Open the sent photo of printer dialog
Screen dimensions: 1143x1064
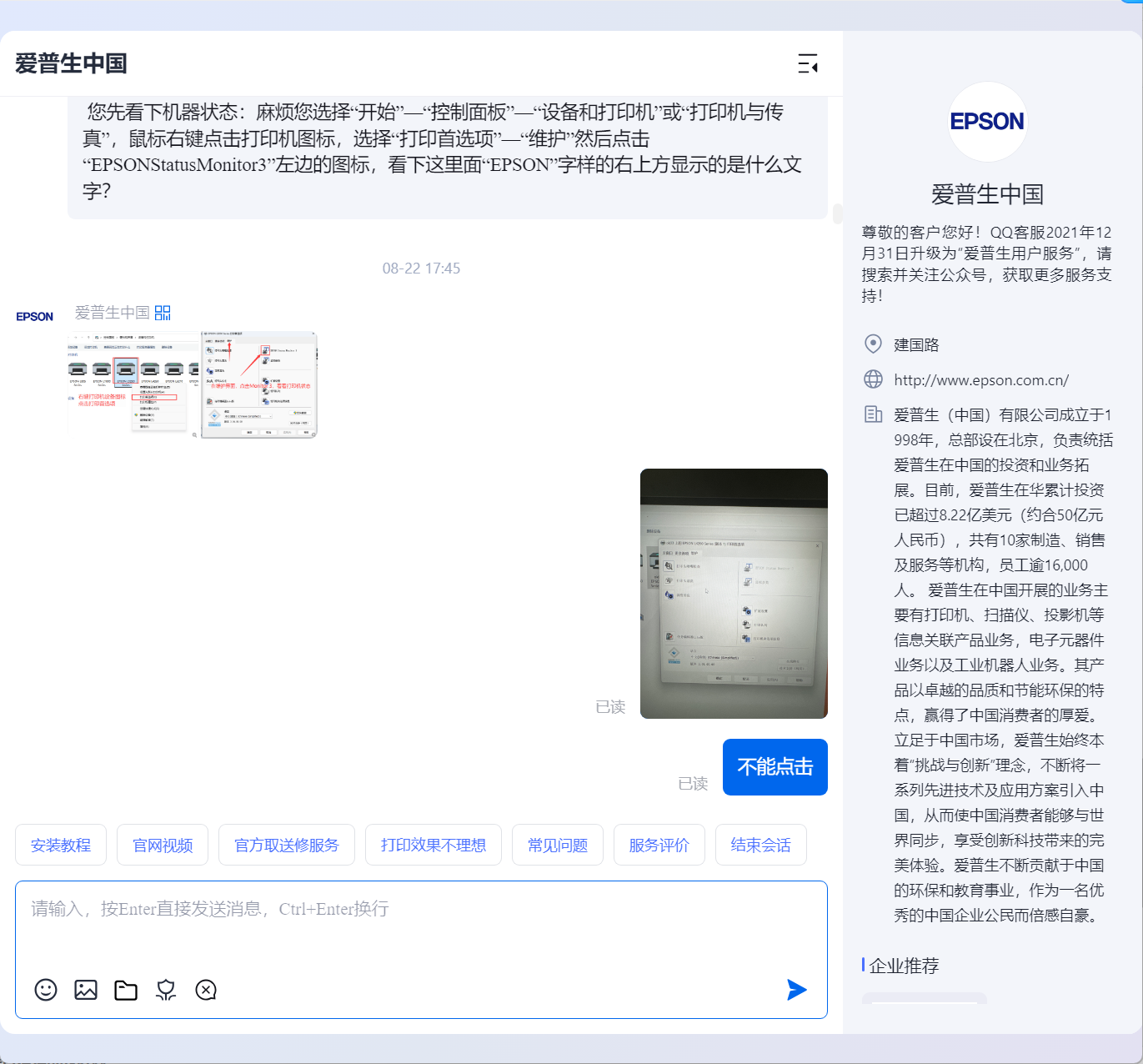[734, 594]
